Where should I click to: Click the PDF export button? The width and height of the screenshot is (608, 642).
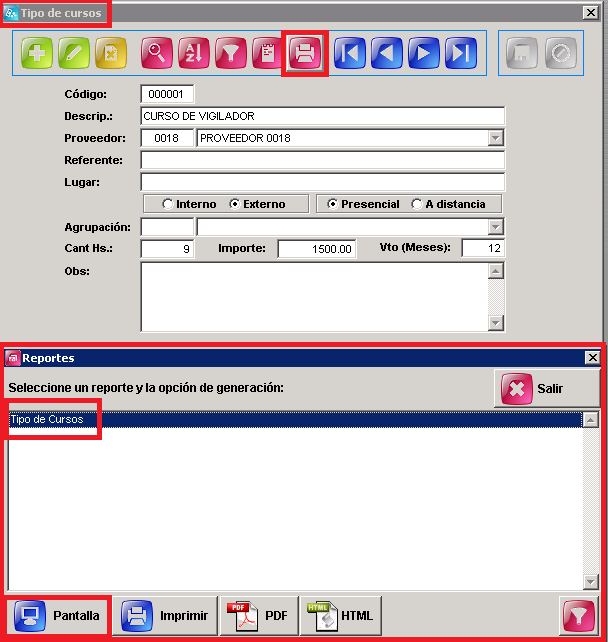pyautogui.click(x=259, y=616)
